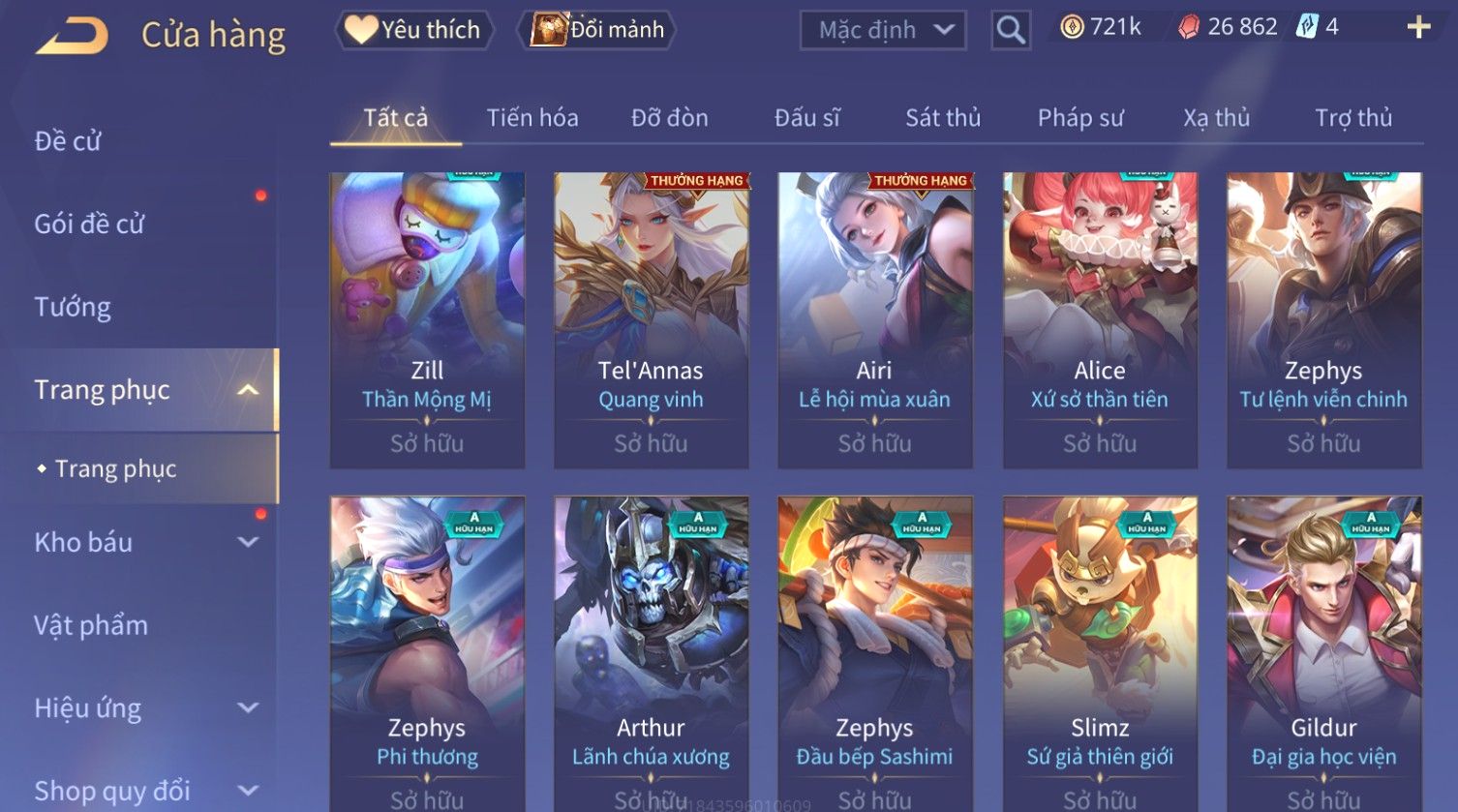Open Yêu thích favorites with heart icon
The height and width of the screenshot is (812, 1458).
pyautogui.click(x=414, y=30)
